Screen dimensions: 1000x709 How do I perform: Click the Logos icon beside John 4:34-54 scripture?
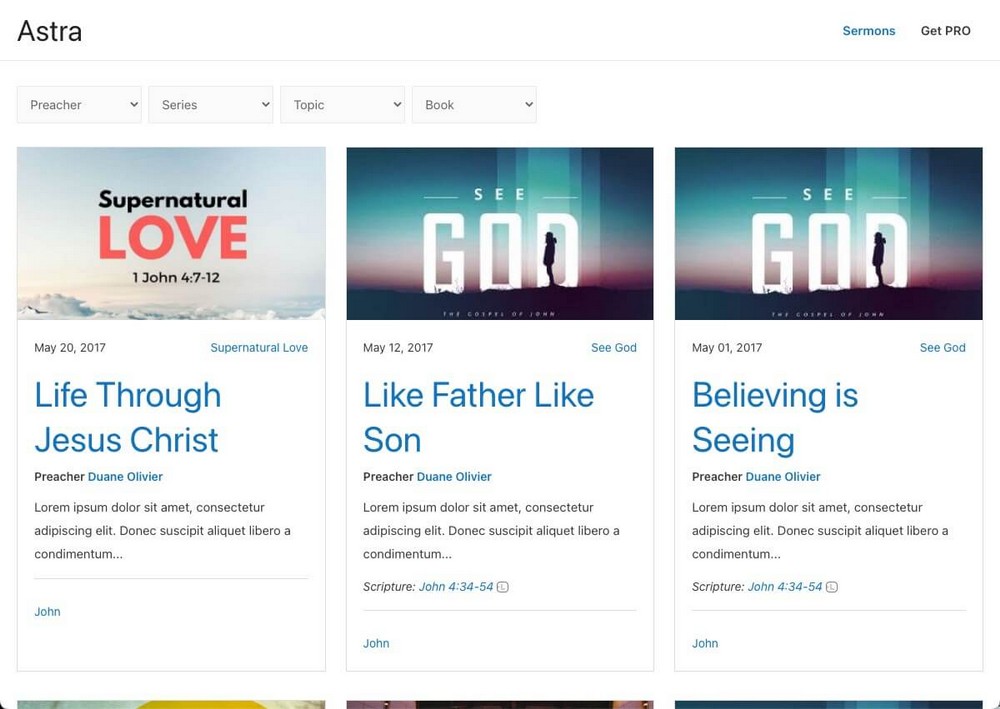[500, 587]
